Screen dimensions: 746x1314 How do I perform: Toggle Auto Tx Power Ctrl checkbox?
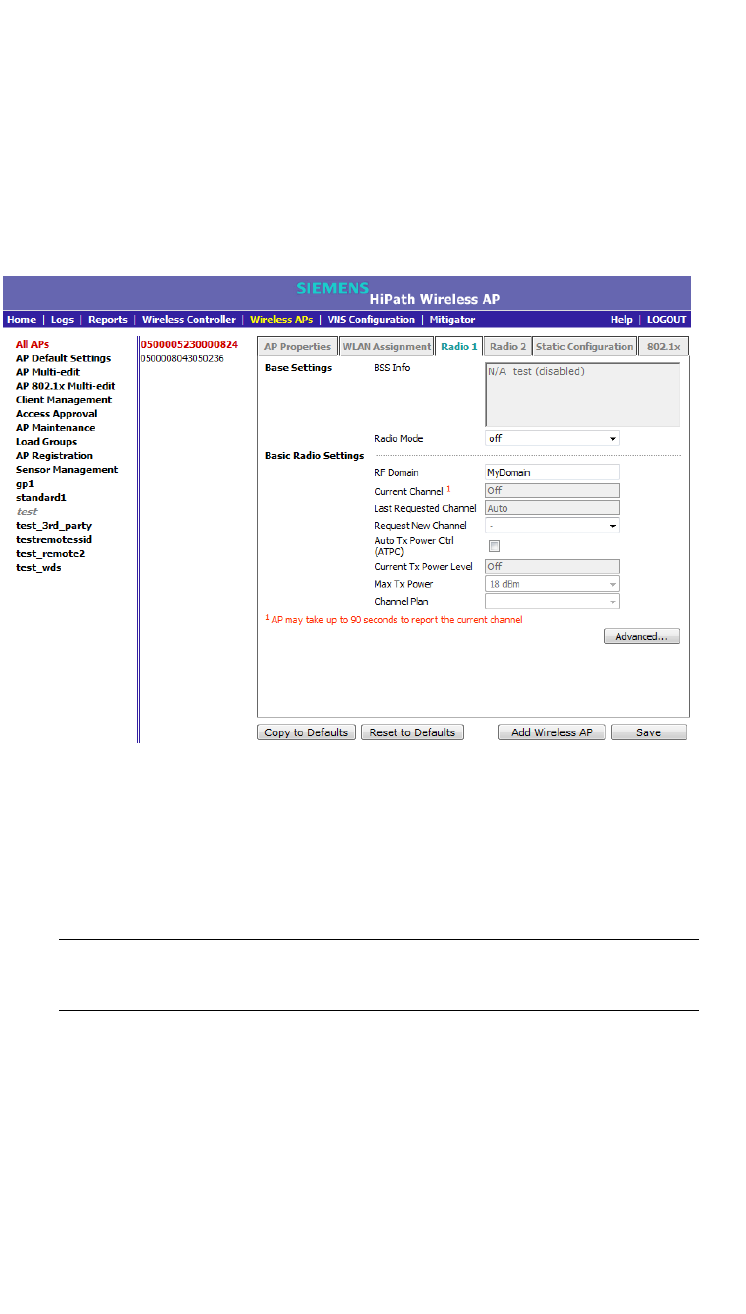pyautogui.click(x=494, y=546)
